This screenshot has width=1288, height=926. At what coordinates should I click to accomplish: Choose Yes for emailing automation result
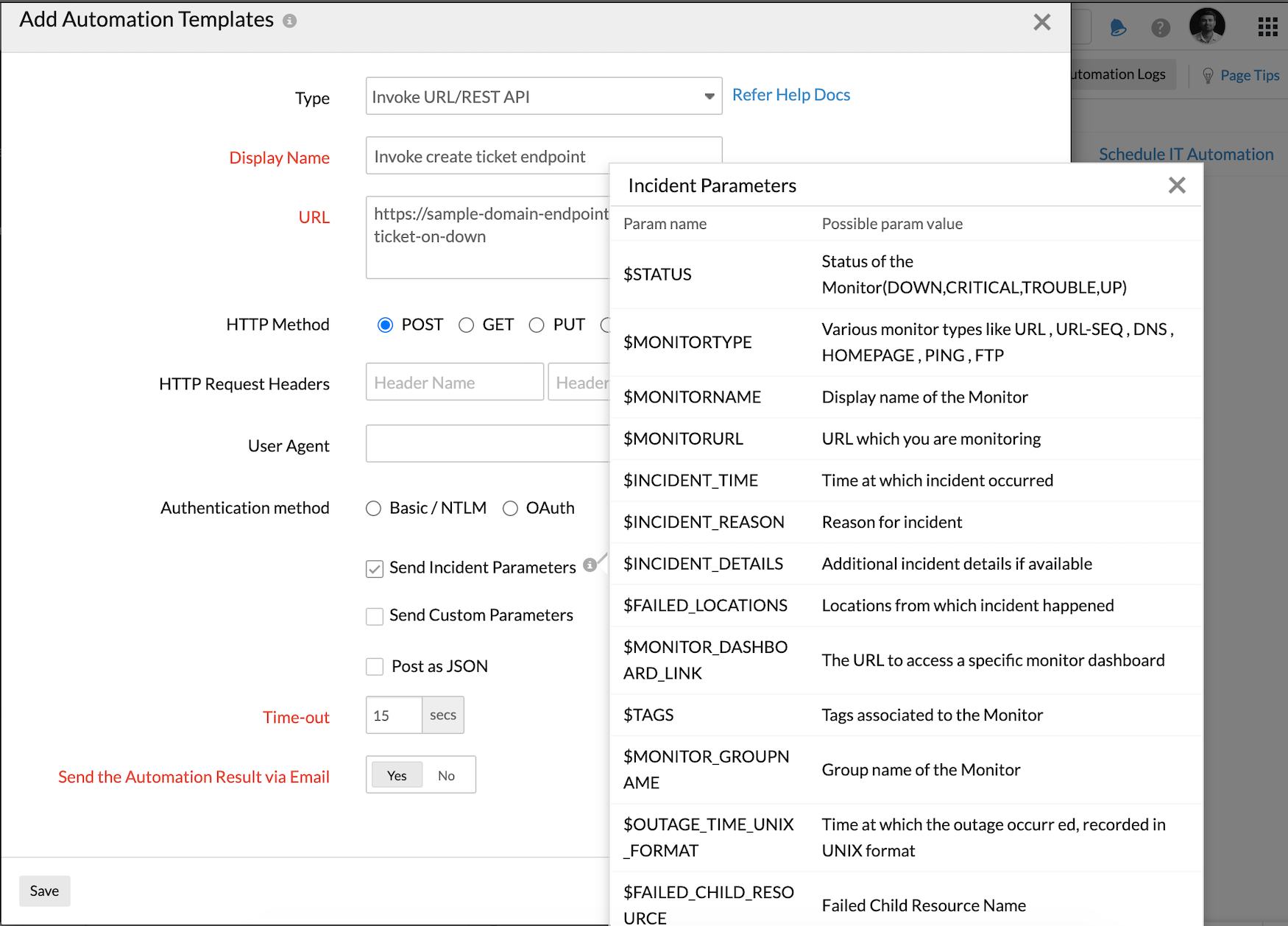(397, 775)
